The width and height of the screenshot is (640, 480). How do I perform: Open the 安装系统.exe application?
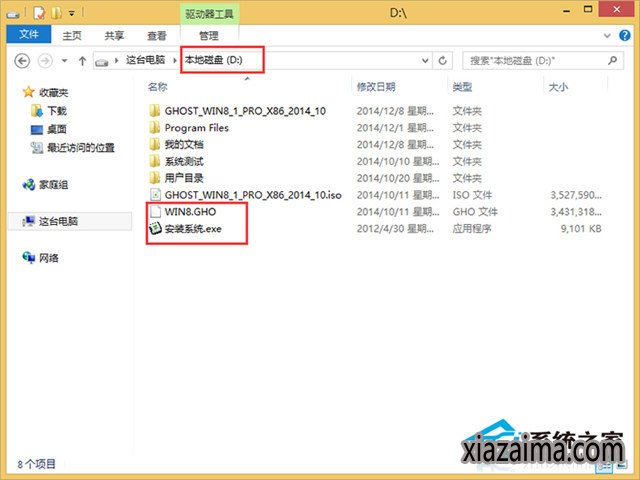point(196,229)
